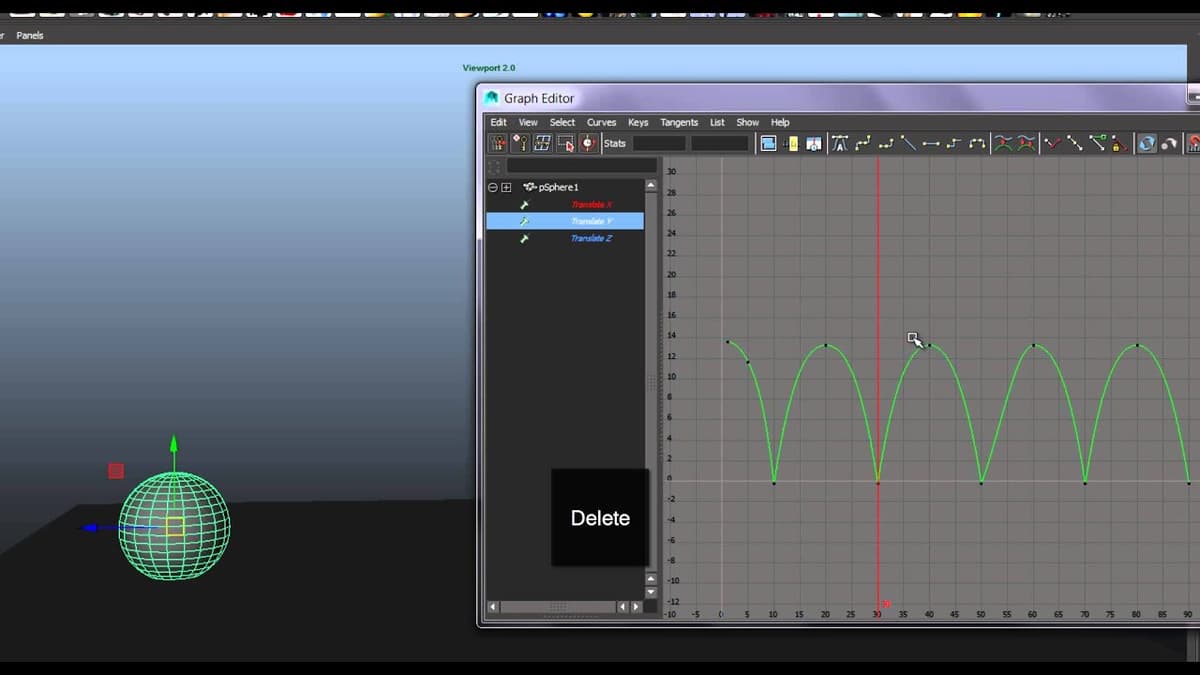The height and width of the screenshot is (675, 1200).
Task: Click the Break Tangents icon
Action: click(1052, 143)
